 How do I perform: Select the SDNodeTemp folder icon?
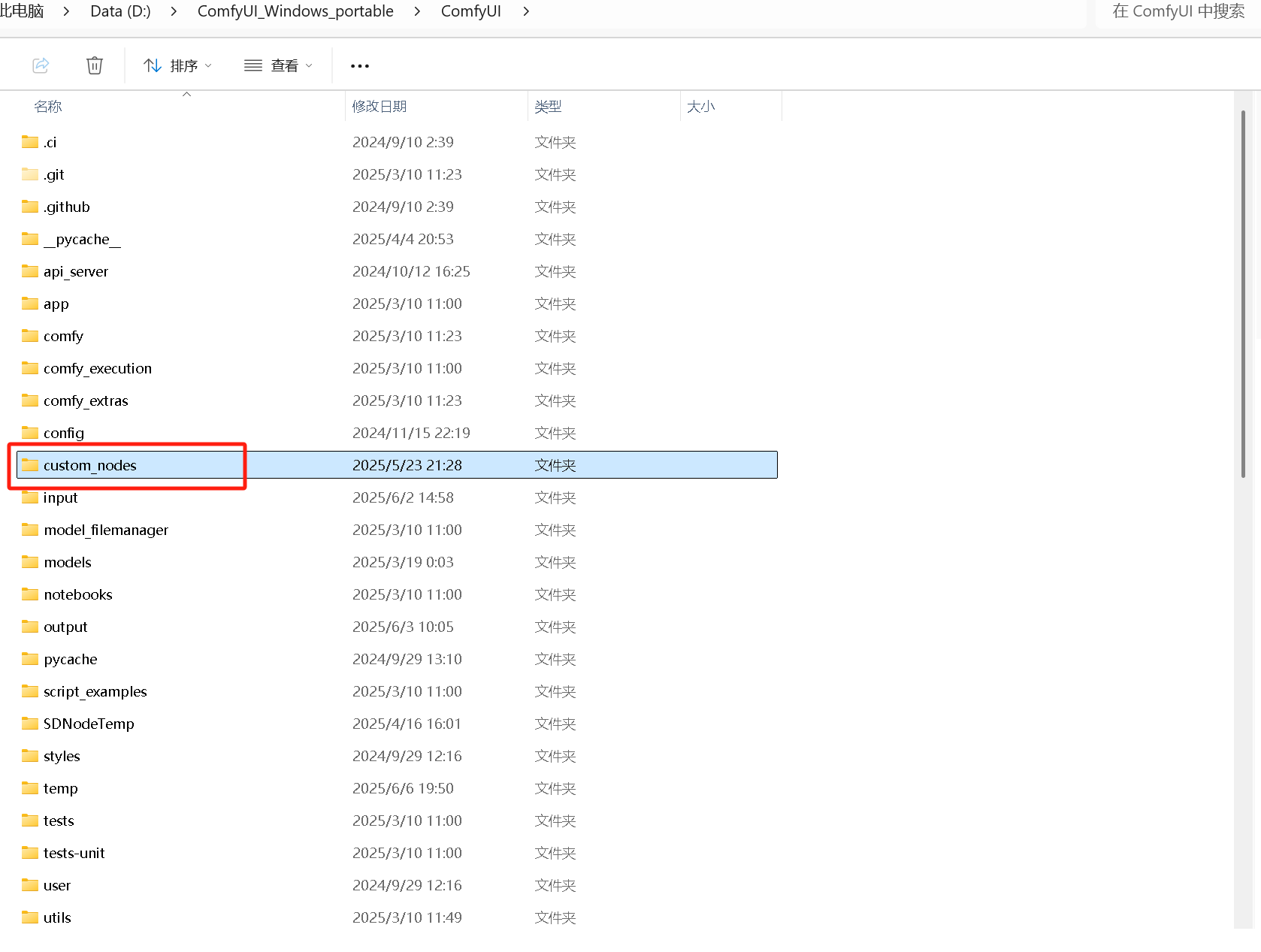pyautogui.click(x=30, y=724)
